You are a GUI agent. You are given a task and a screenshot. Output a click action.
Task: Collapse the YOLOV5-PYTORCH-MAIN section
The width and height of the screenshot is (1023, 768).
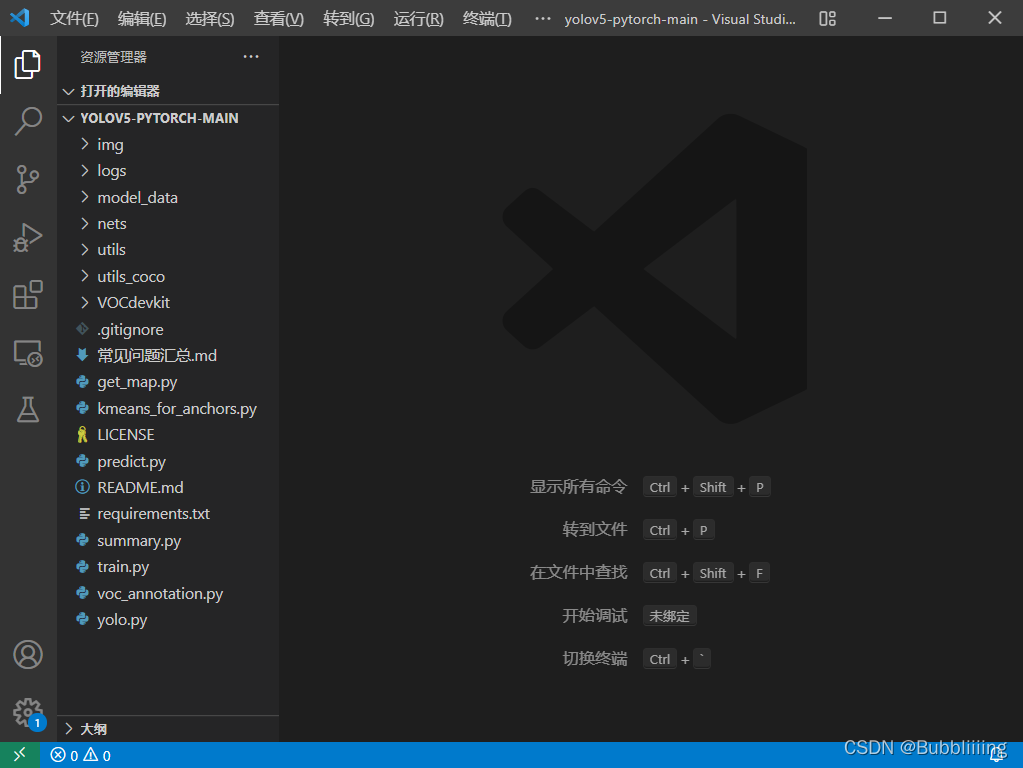click(x=168, y=118)
